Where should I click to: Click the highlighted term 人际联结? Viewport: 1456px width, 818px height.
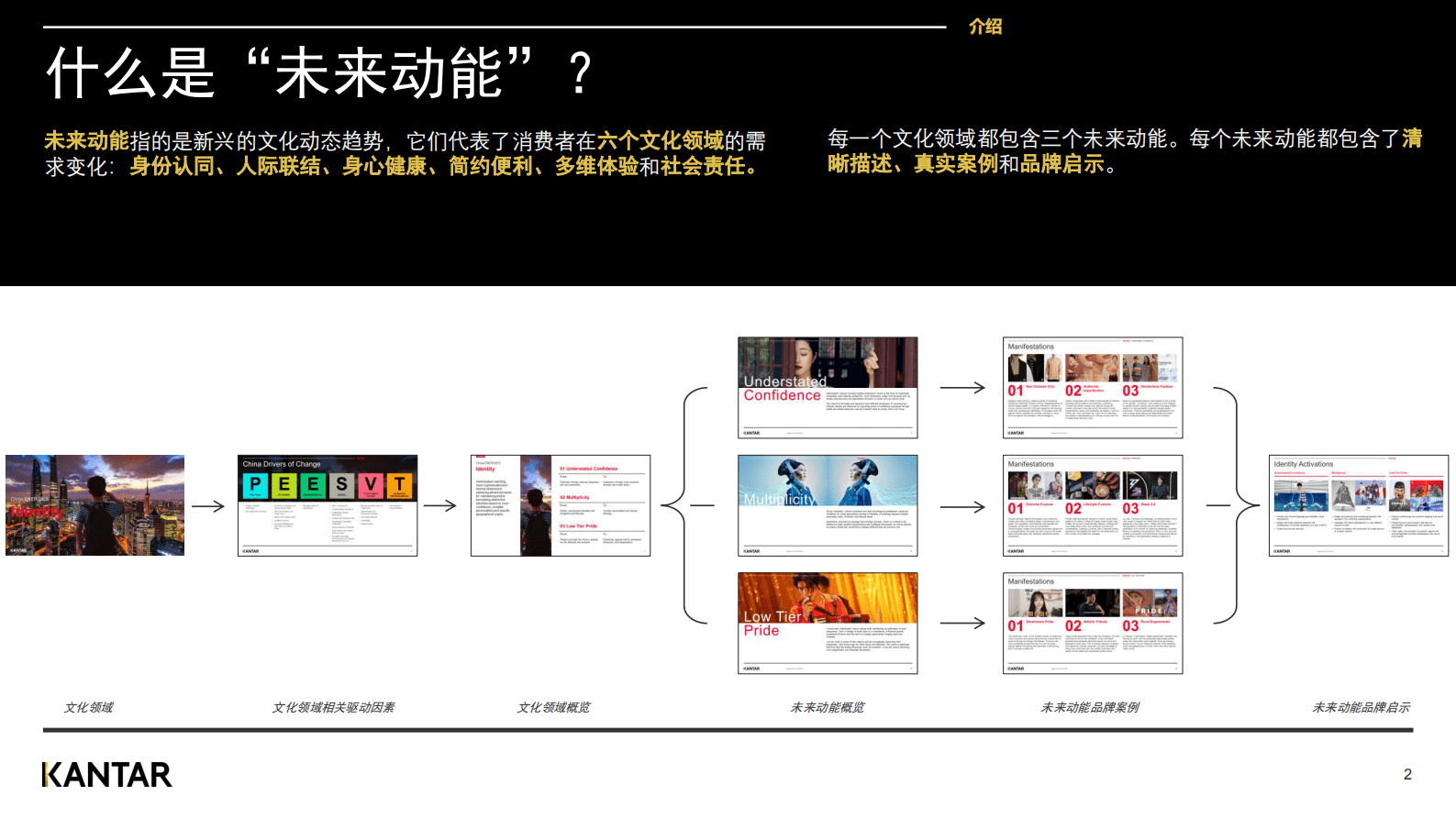[278, 167]
